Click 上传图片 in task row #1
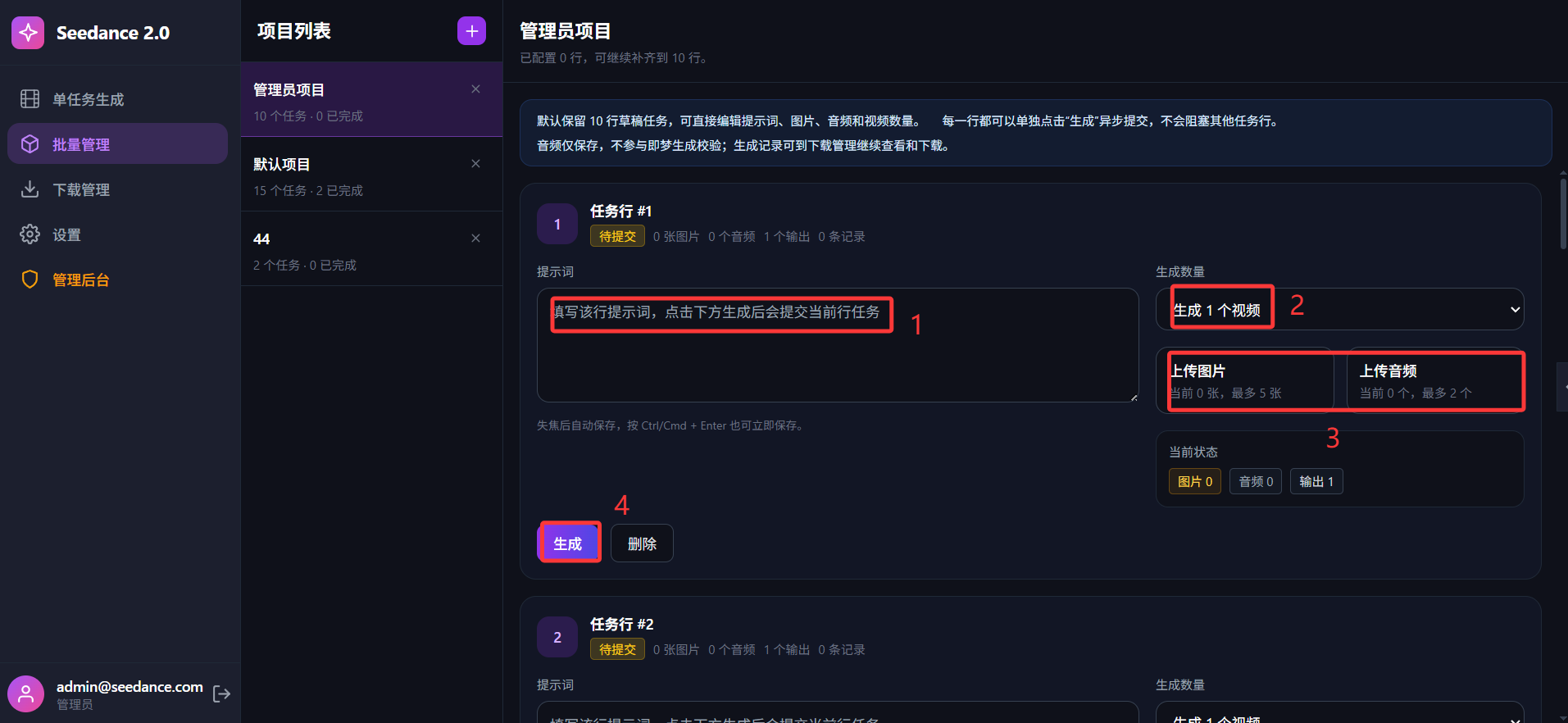This screenshot has width=1568, height=723. 1245,380
